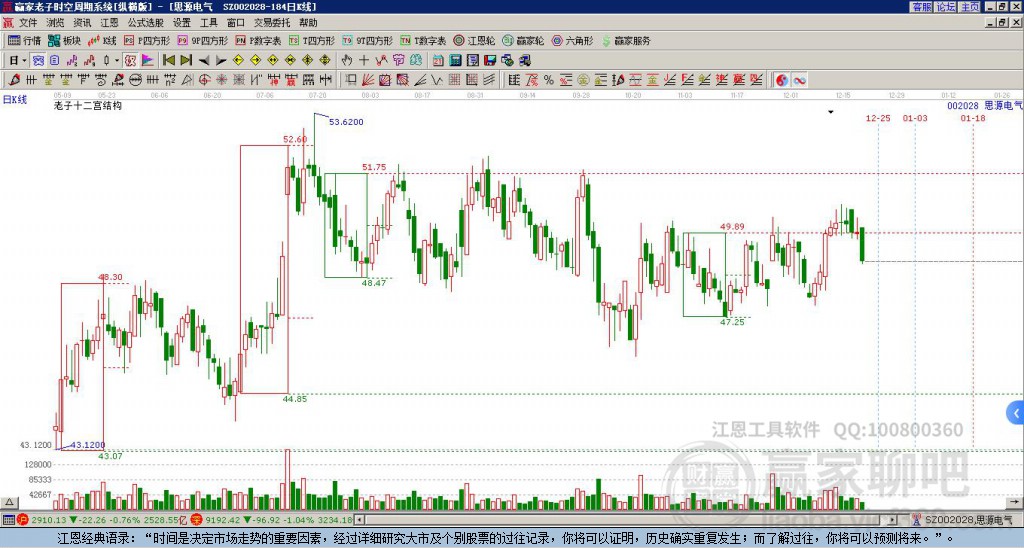The image size is (1024, 548).
Task: Open the 江恩轮 Gann wheel tool
Action: [x=473, y=40]
